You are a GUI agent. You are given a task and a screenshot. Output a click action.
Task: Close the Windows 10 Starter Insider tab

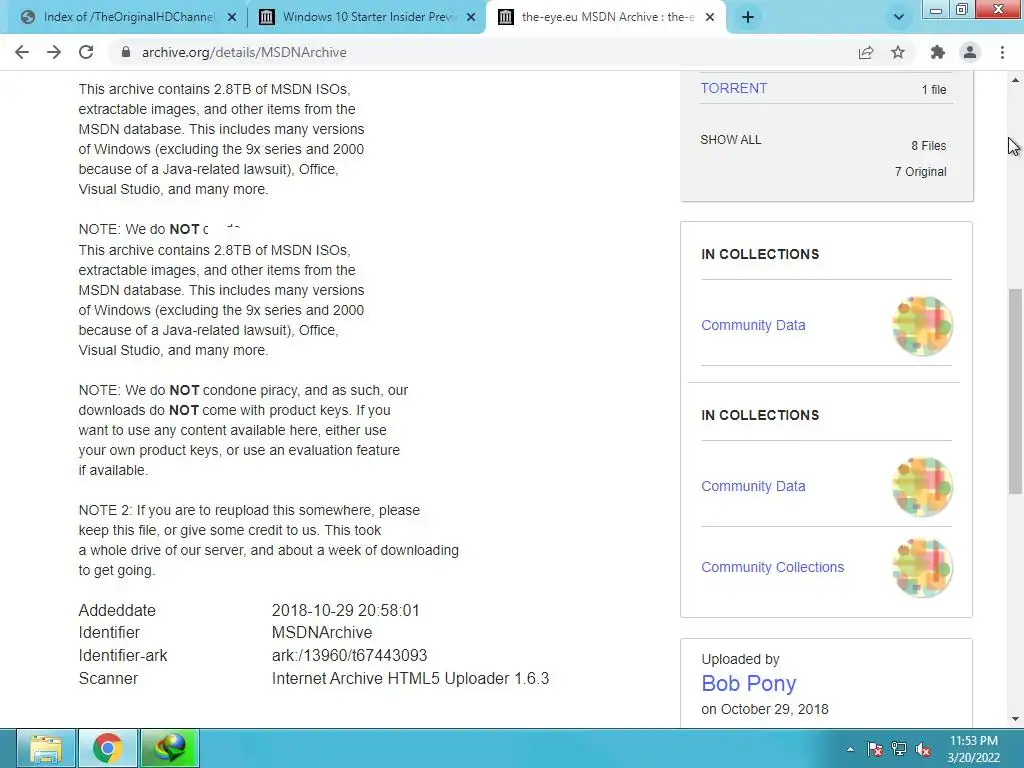[471, 17]
